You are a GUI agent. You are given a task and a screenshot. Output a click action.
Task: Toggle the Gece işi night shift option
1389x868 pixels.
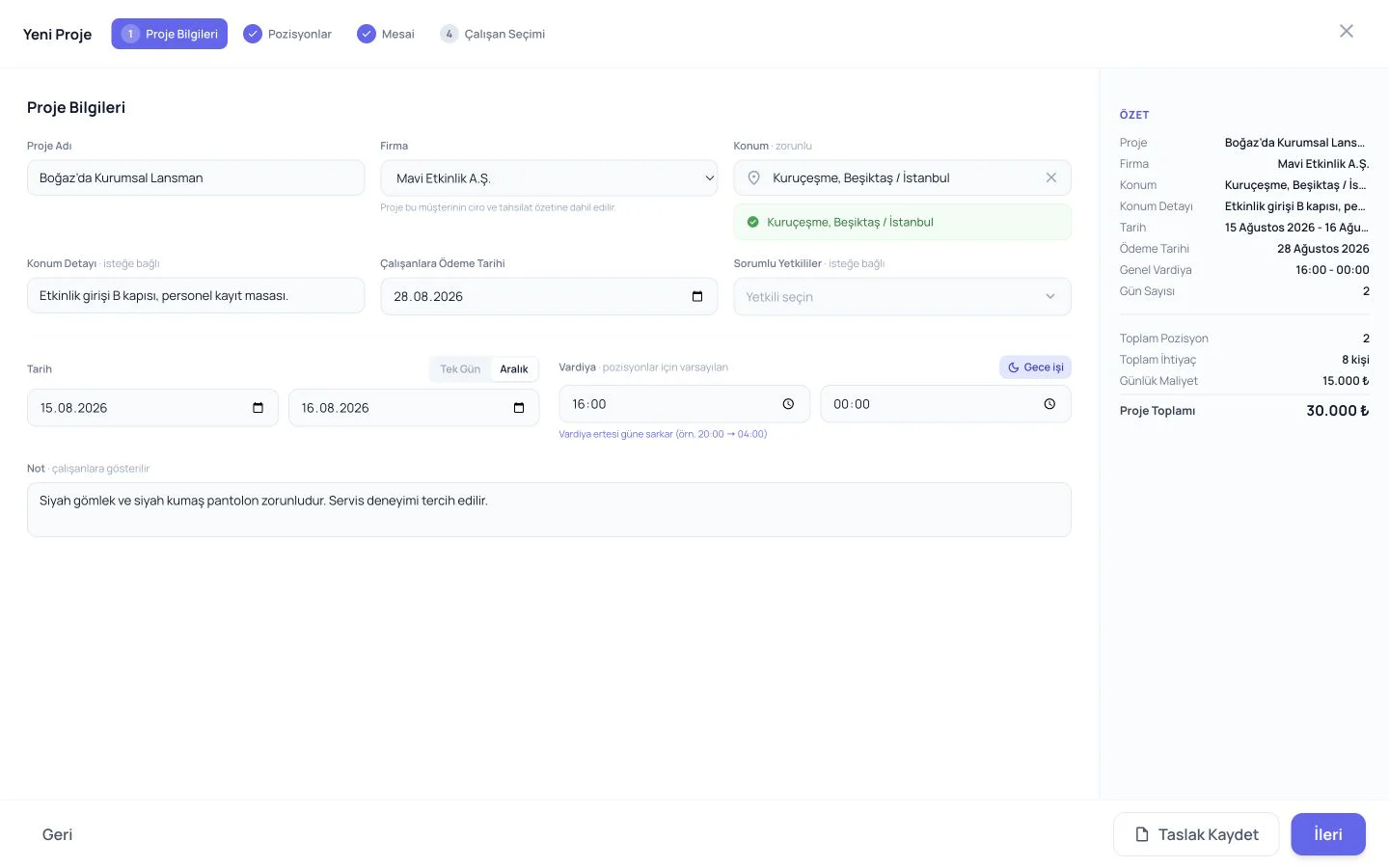(x=1035, y=367)
